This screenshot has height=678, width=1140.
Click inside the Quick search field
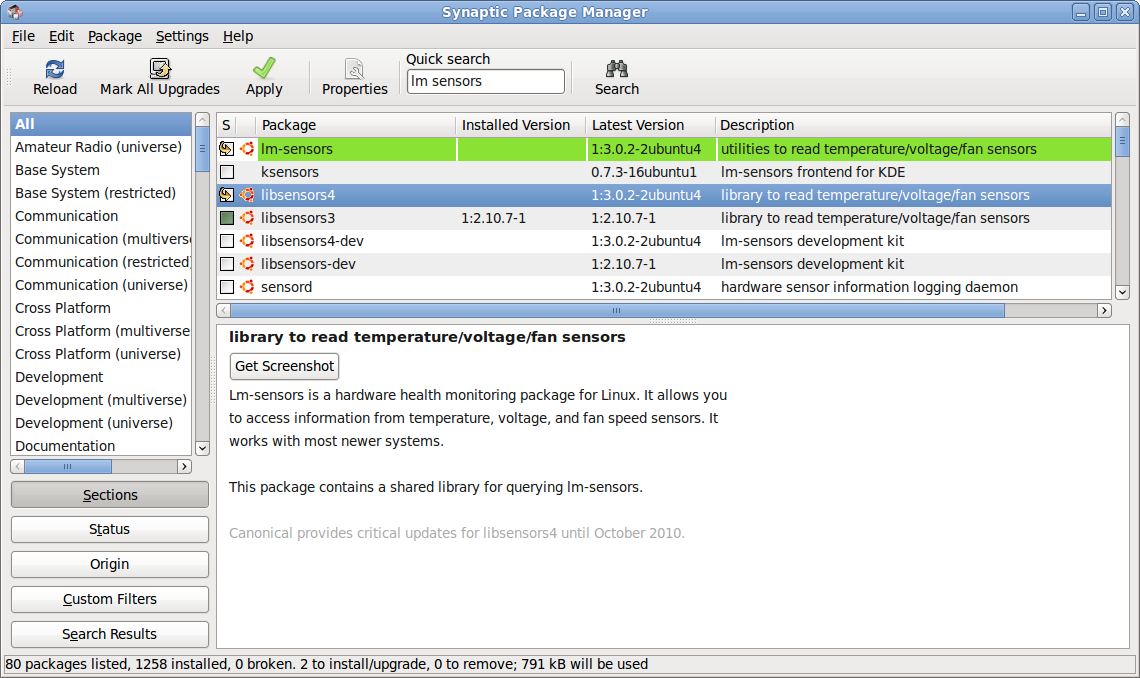[485, 81]
